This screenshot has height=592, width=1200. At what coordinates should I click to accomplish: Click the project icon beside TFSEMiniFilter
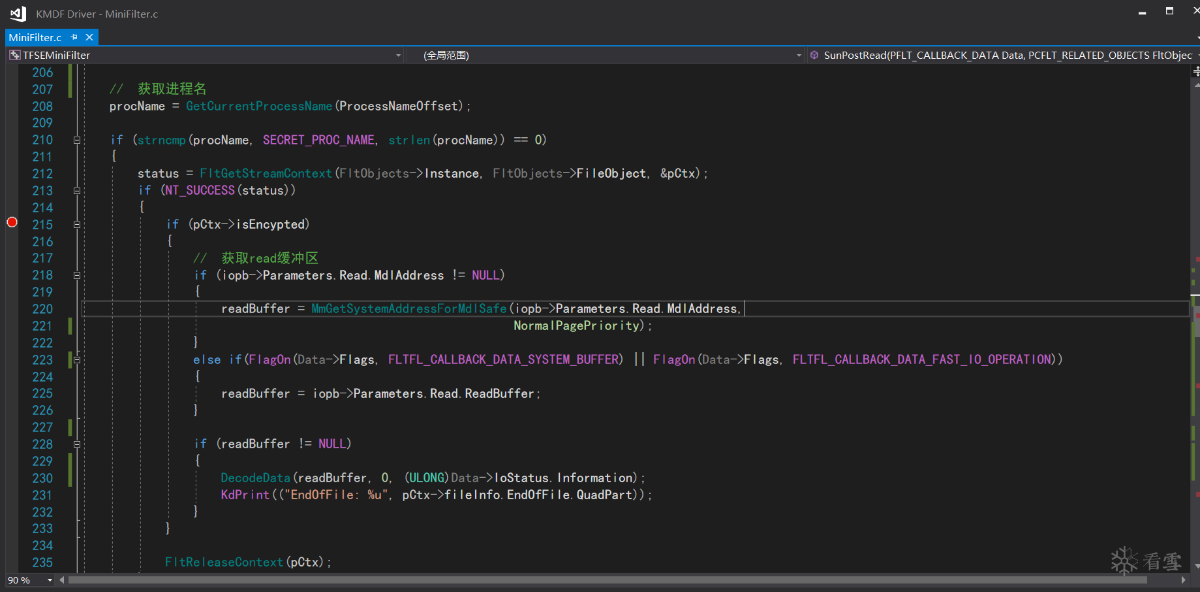click(x=14, y=56)
